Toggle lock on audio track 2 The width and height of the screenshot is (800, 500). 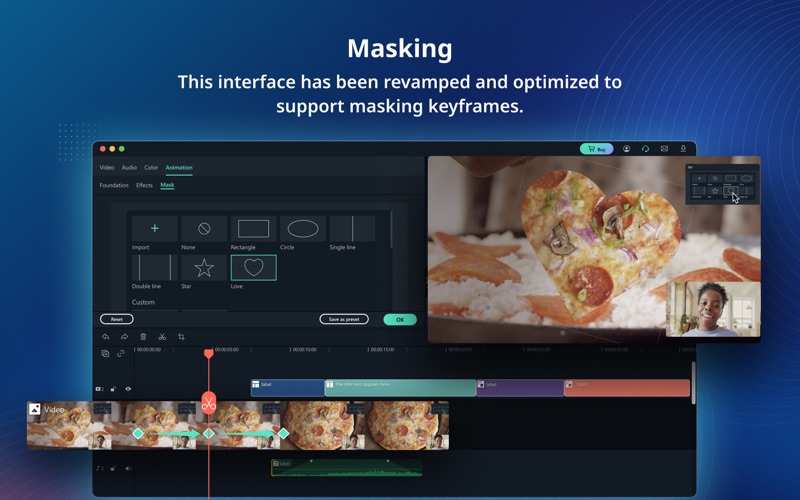[x=113, y=468]
